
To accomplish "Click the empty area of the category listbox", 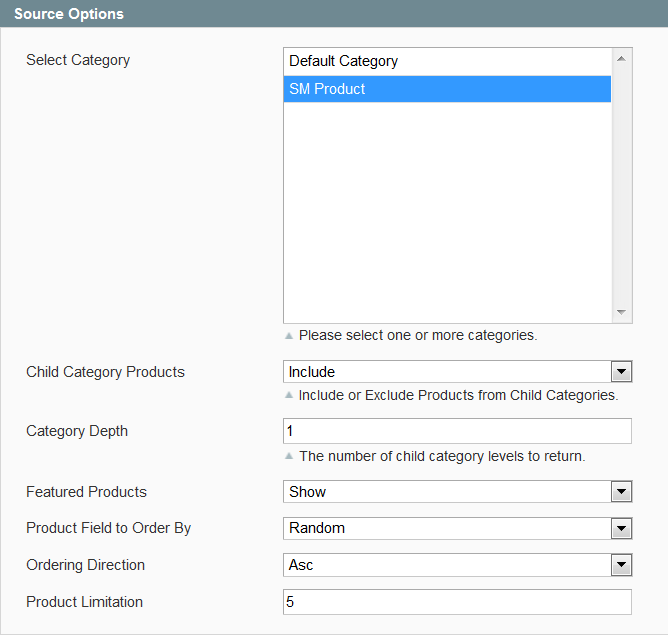I will (447, 212).
